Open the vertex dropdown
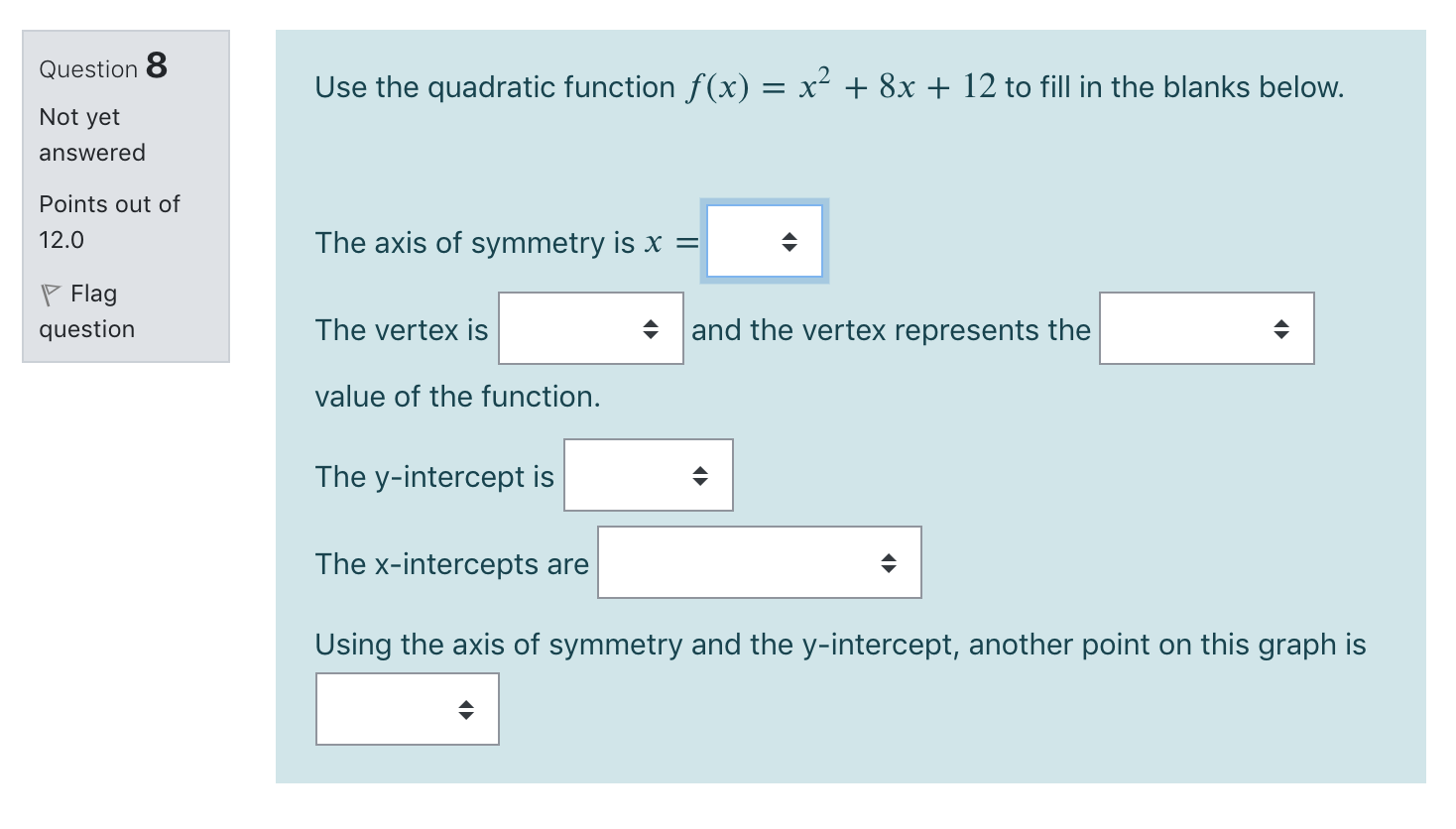Viewport: 1456px width, 829px height. pyautogui.click(x=590, y=329)
